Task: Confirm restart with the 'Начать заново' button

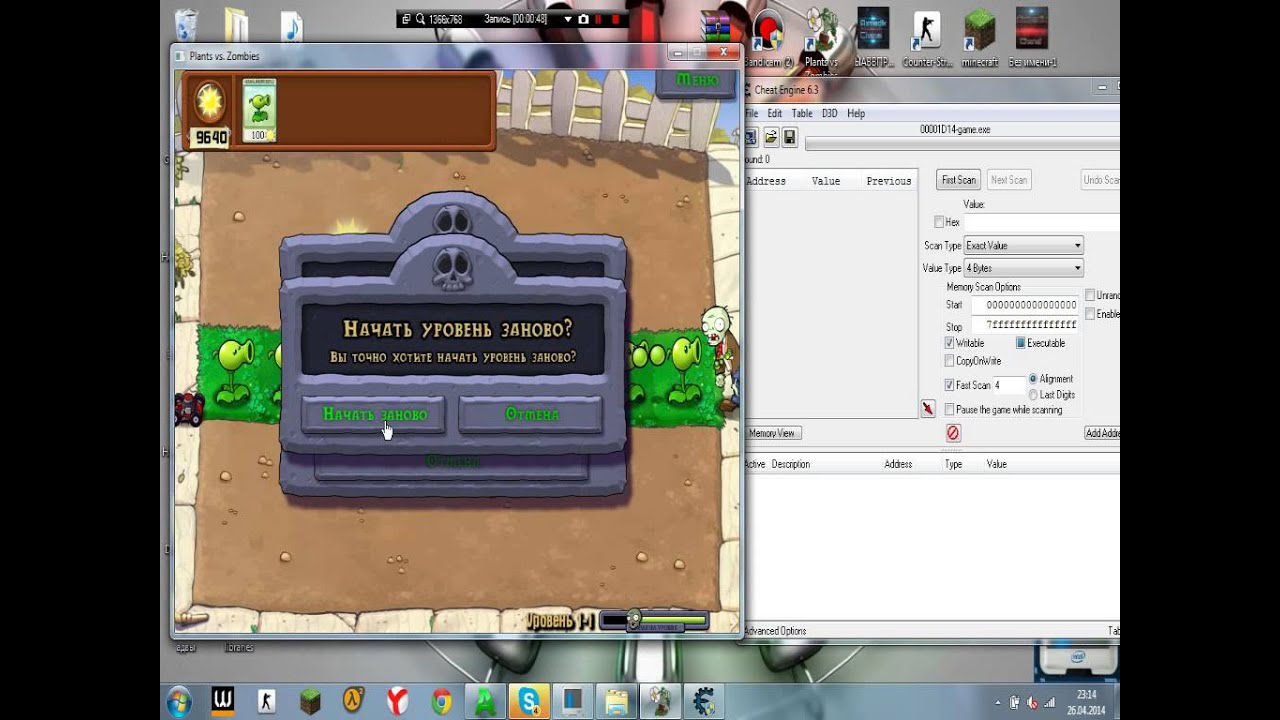Action: click(x=374, y=414)
